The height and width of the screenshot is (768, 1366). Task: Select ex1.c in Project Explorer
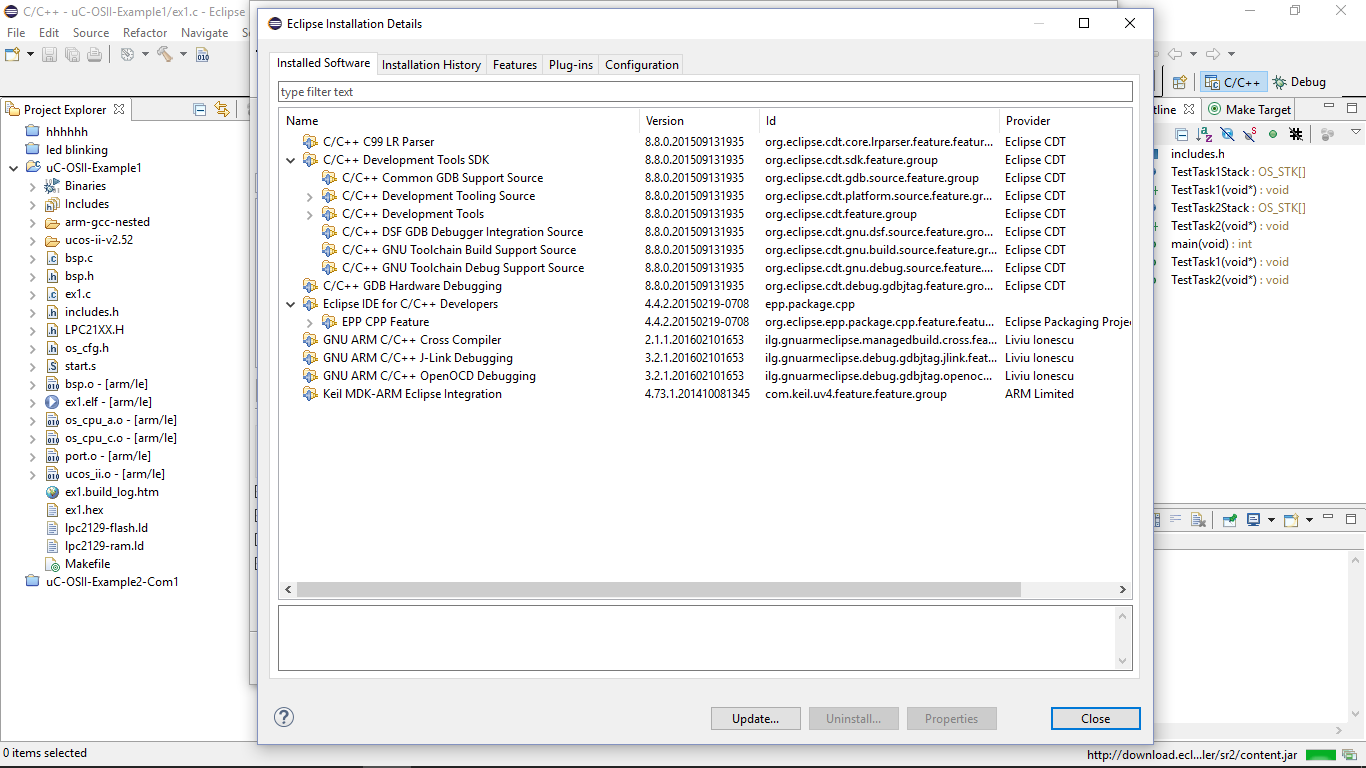click(x=78, y=294)
